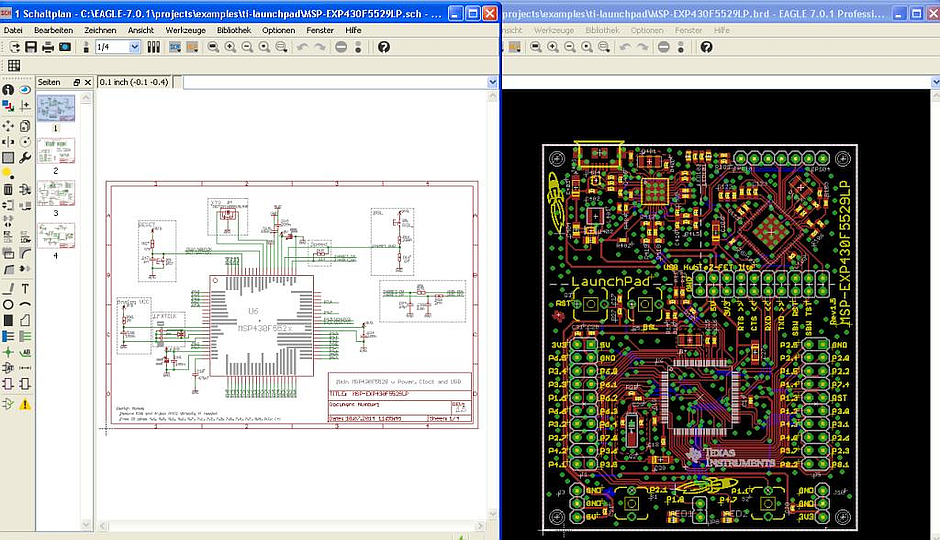Open the Fenster menu in schematic window
This screenshot has height=540, width=940.
click(x=320, y=30)
